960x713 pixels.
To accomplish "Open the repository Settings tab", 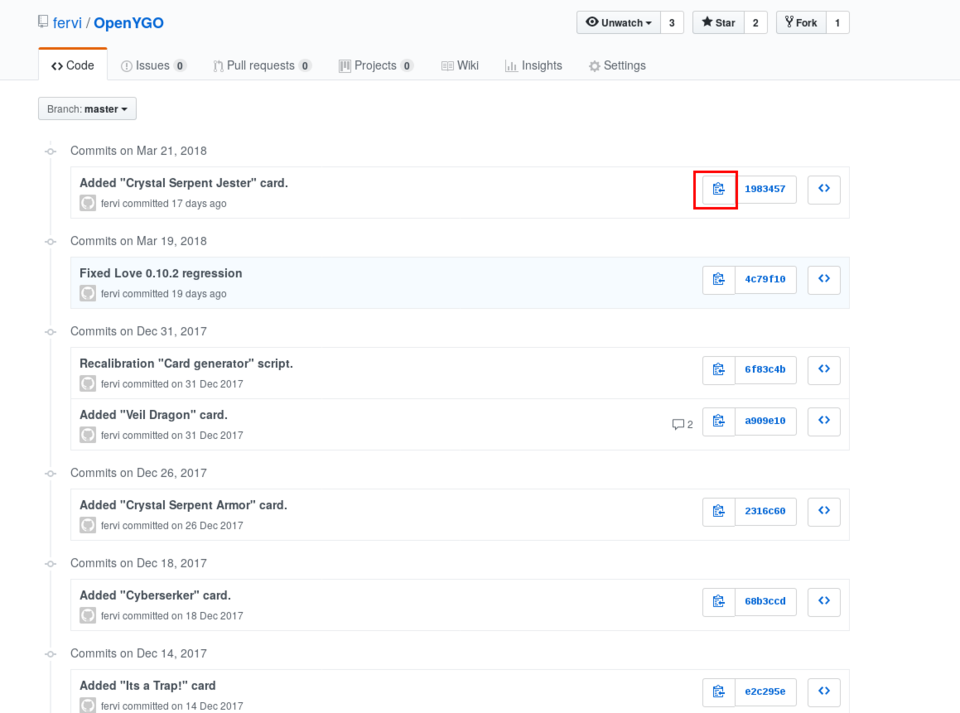I will (x=617, y=66).
